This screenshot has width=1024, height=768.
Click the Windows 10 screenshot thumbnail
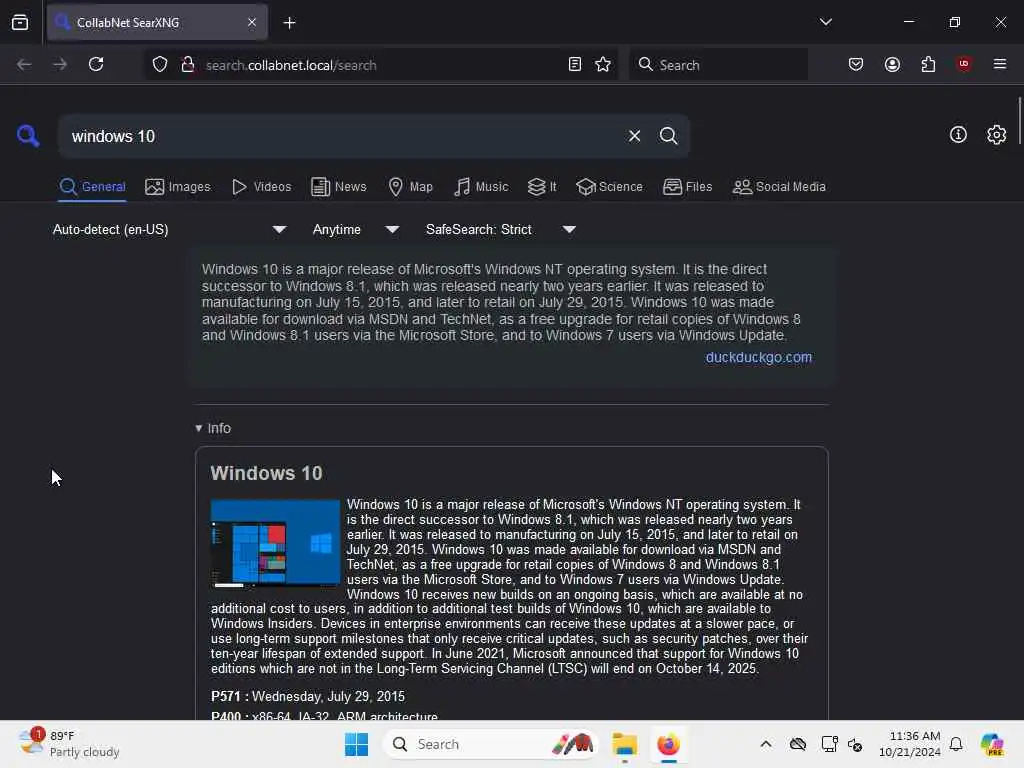275,543
